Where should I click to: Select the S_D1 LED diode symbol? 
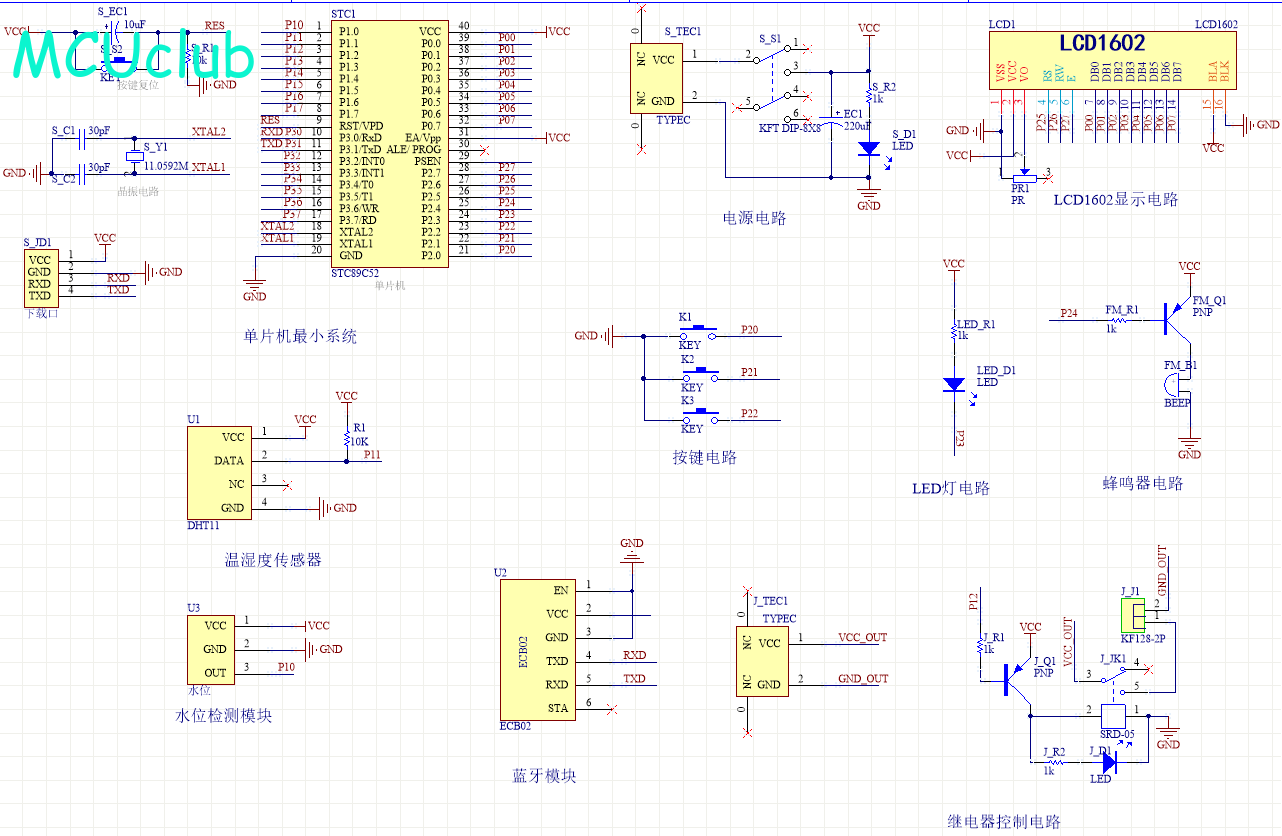(x=869, y=149)
